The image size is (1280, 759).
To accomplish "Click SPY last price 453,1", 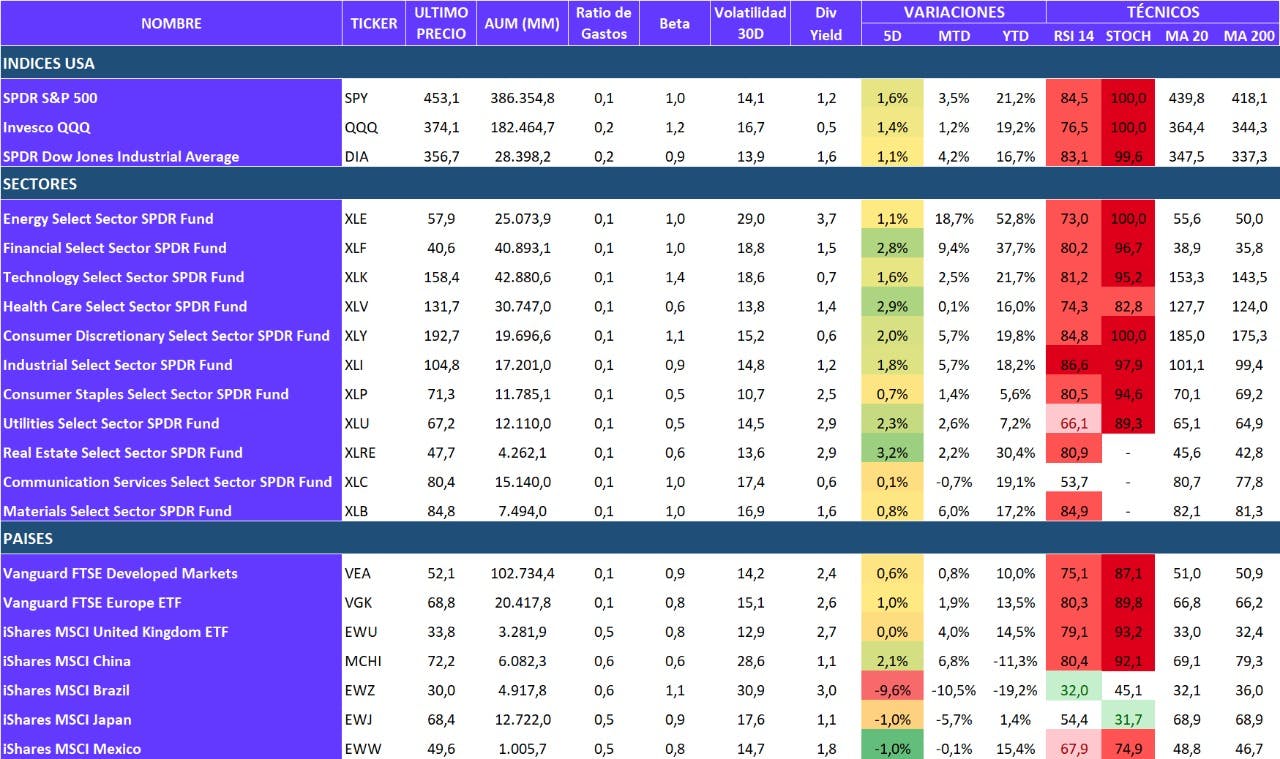I will point(441,98).
